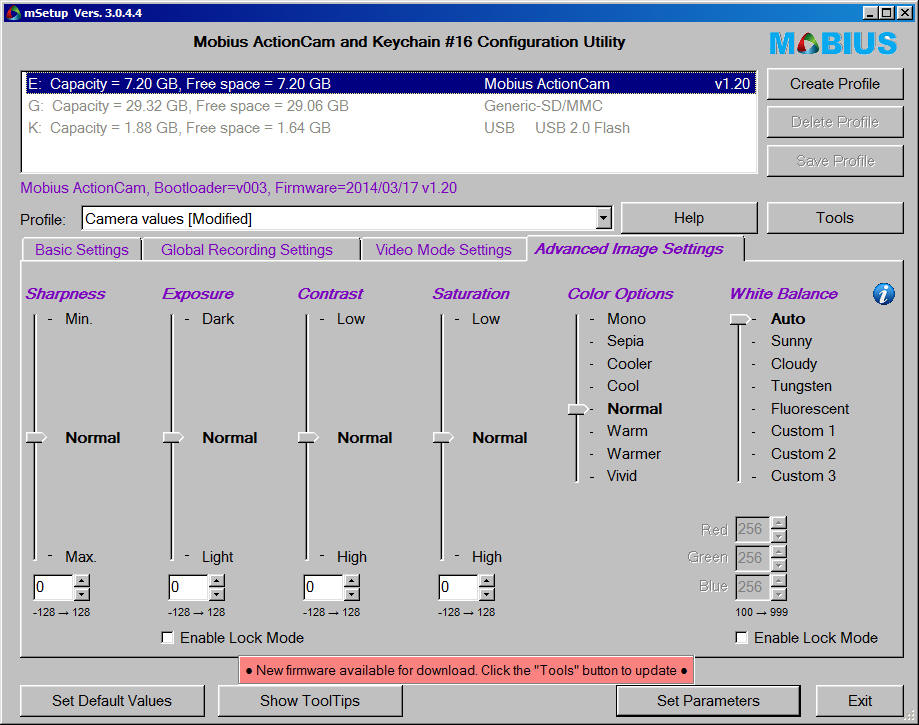Viewport: 919px width, 725px height.
Task: Decrease Sharpness value with down arrow
Action: coord(82,594)
